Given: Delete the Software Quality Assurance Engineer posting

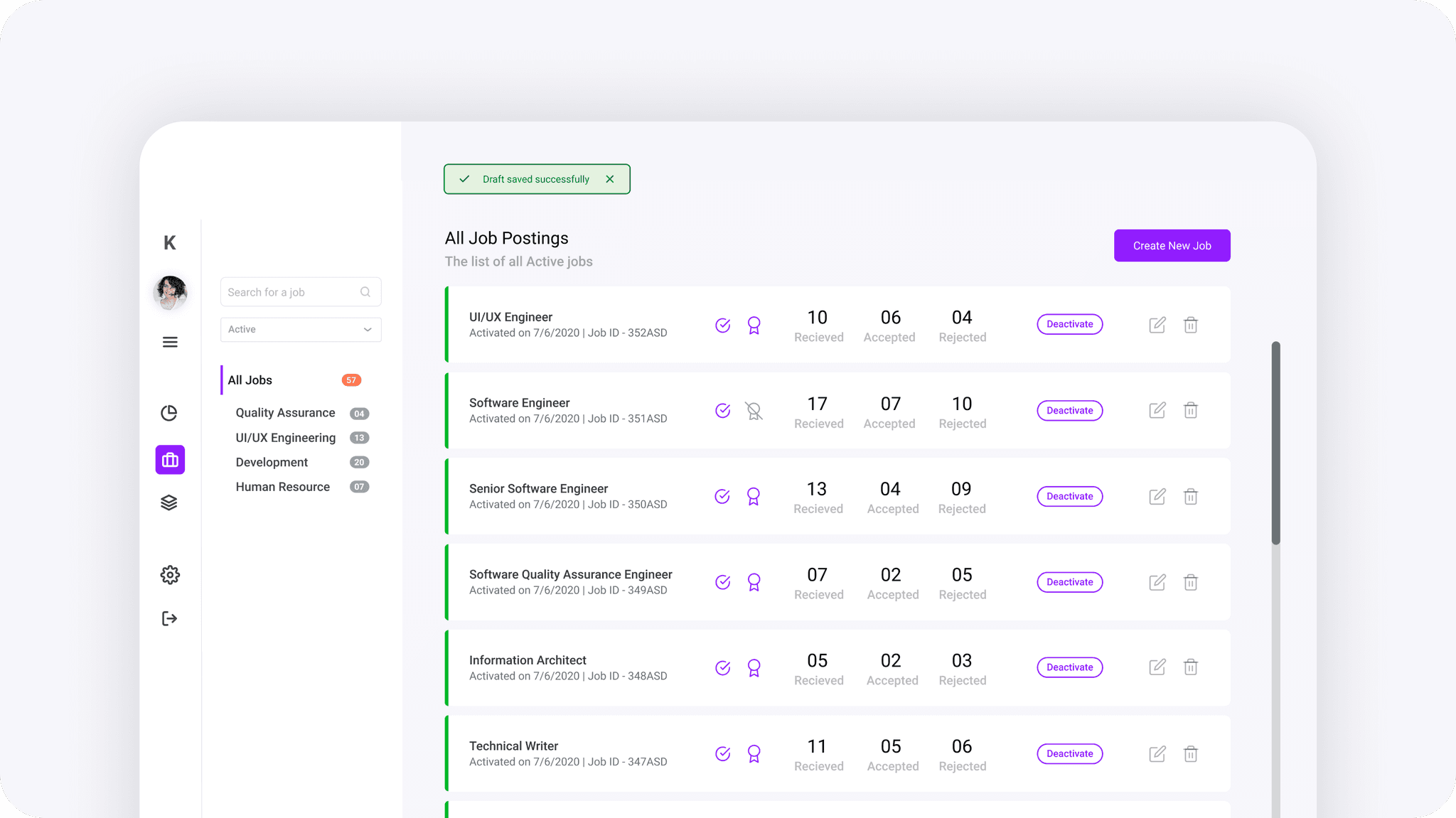Looking at the screenshot, I should coord(1191,582).
